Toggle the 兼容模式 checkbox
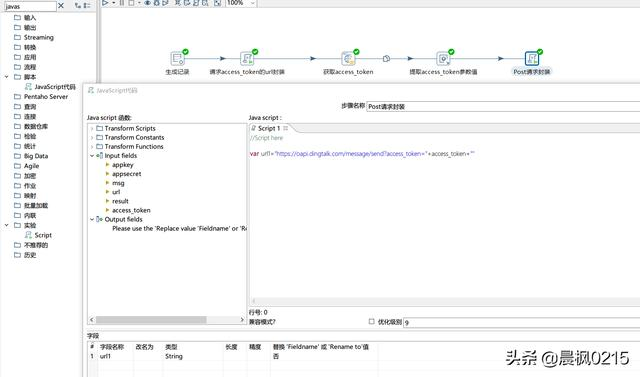The image size is (640, 377). (371, 322)
